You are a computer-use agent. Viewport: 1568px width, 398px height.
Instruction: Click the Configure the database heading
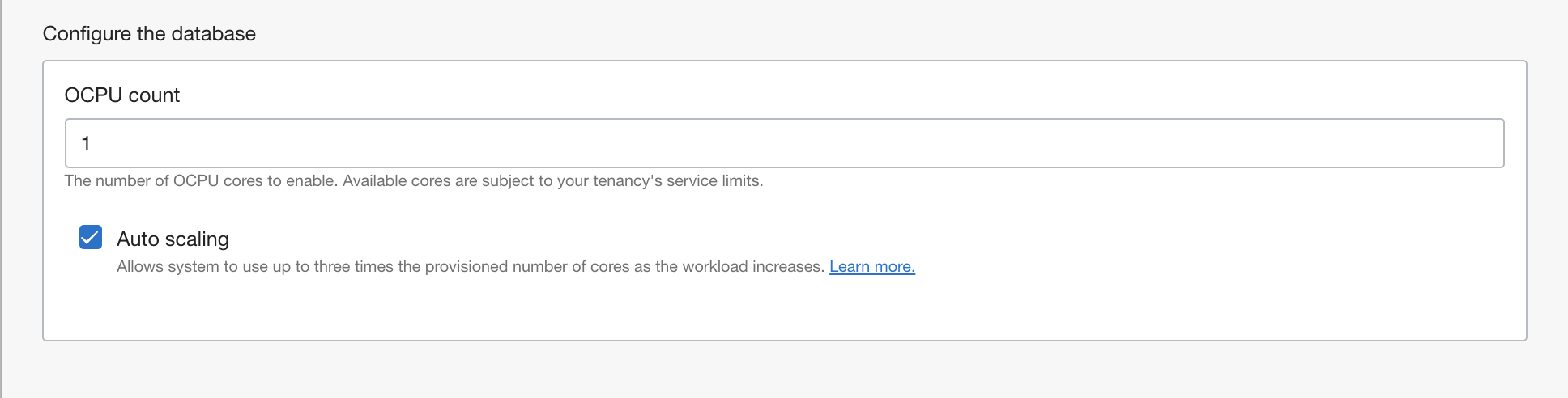click(149, 34)
